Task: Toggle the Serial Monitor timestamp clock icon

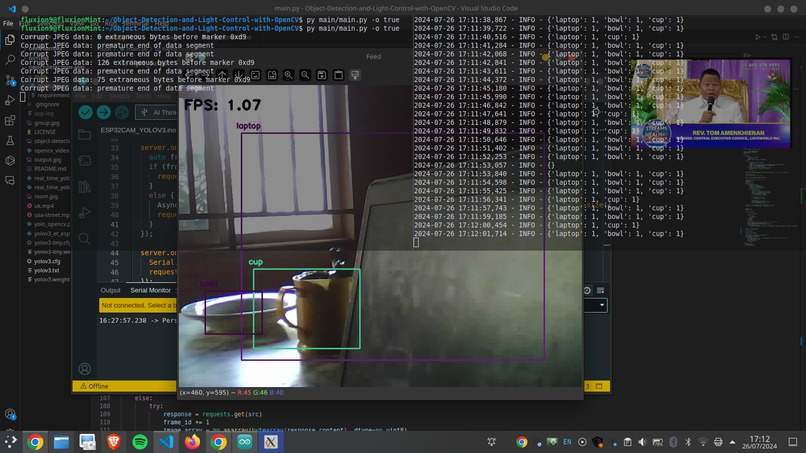Action: pos(587,291)
